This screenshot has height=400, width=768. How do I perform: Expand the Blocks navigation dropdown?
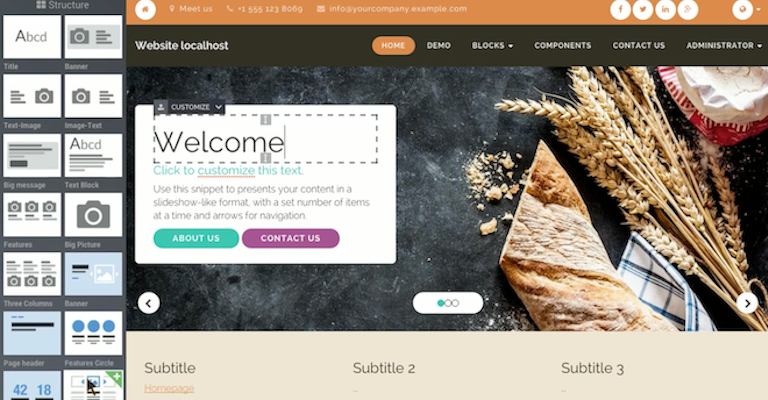click(492, 46)
